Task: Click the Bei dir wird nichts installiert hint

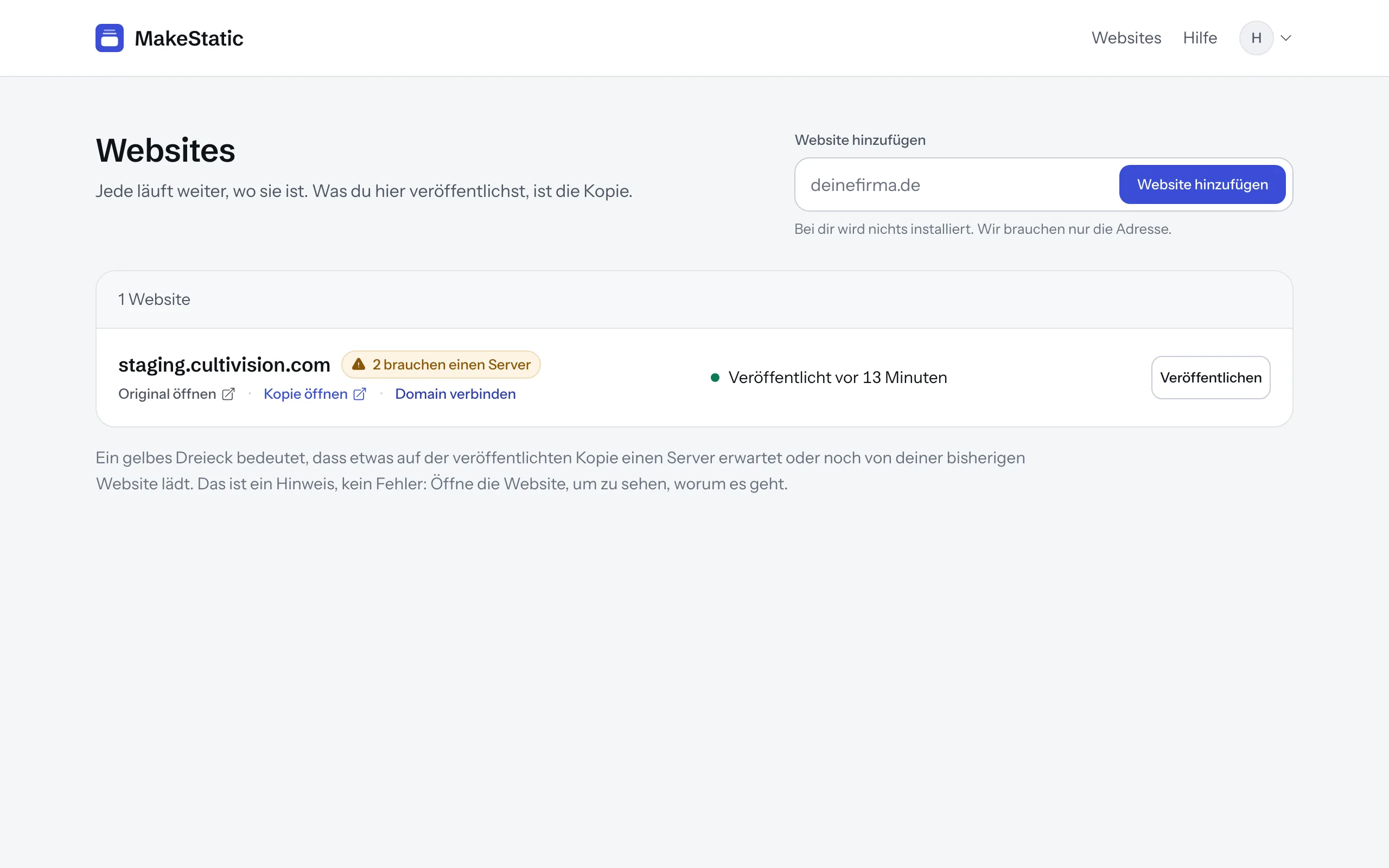Action: coord(983,229)
